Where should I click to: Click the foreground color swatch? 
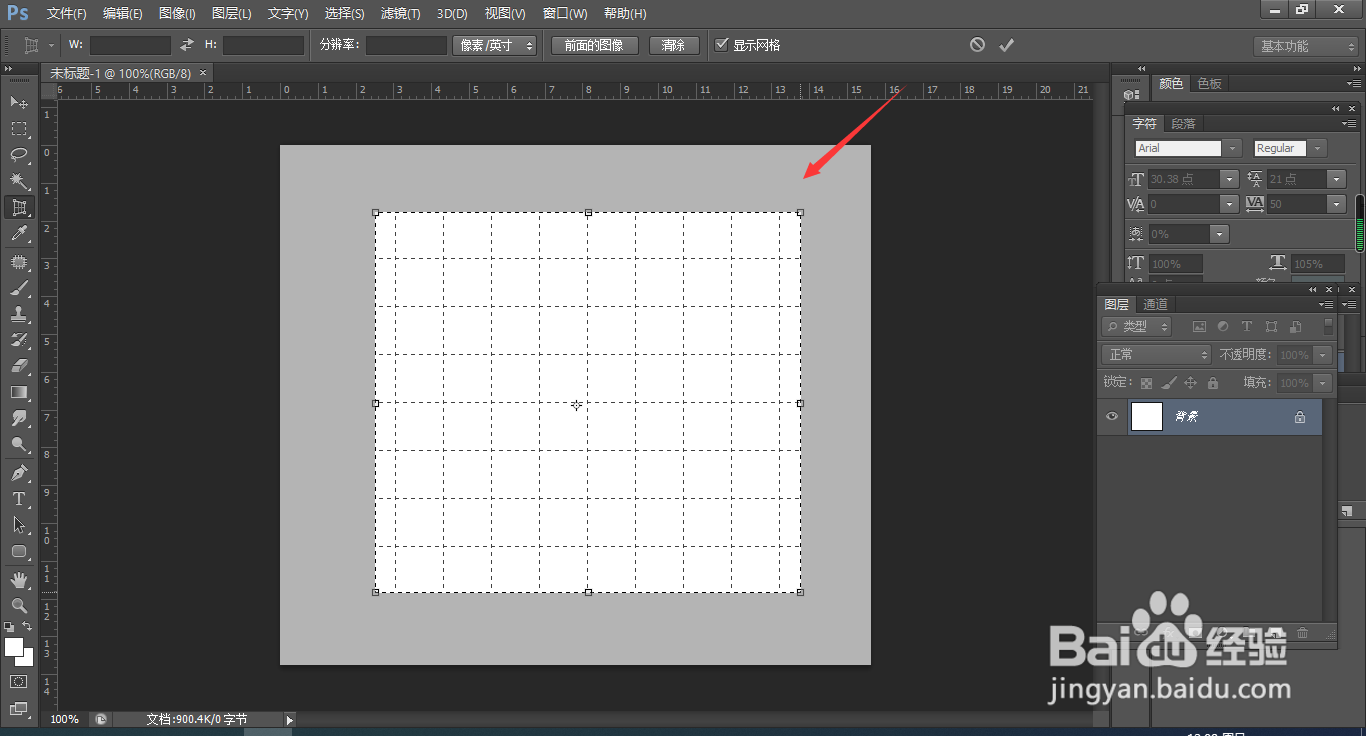click(x=14, y=646)
